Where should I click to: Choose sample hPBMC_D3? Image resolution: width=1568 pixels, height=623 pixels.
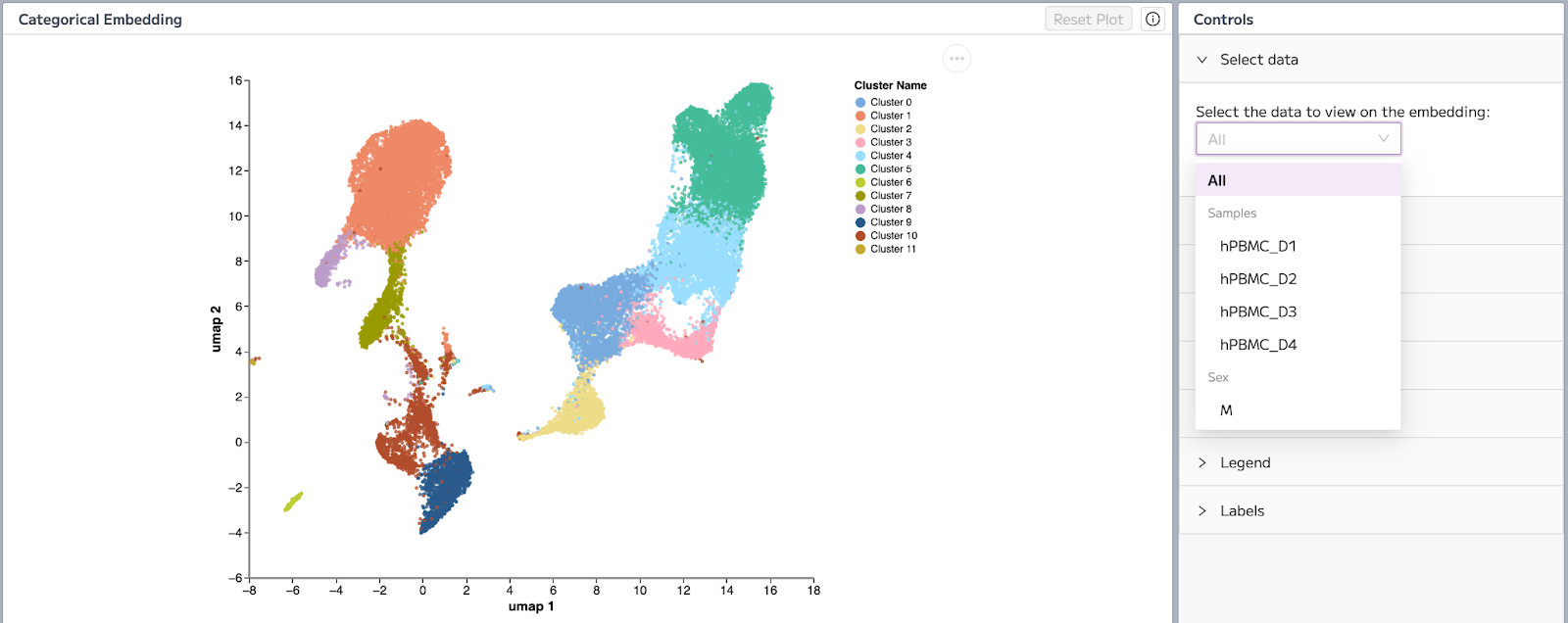click(x=1298, y=311)
